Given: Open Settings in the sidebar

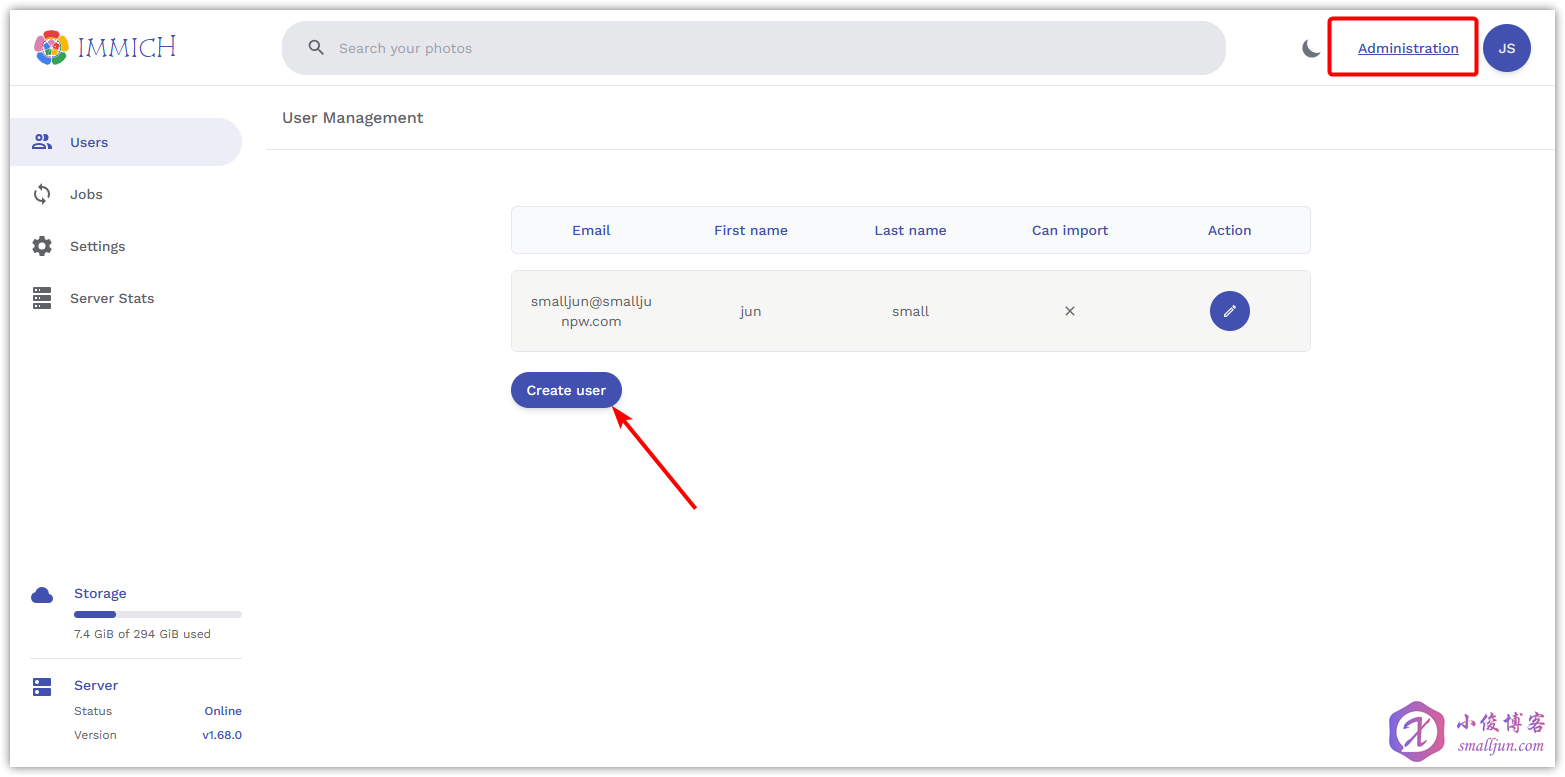Looking at the screenshot, I should (126, 246).
